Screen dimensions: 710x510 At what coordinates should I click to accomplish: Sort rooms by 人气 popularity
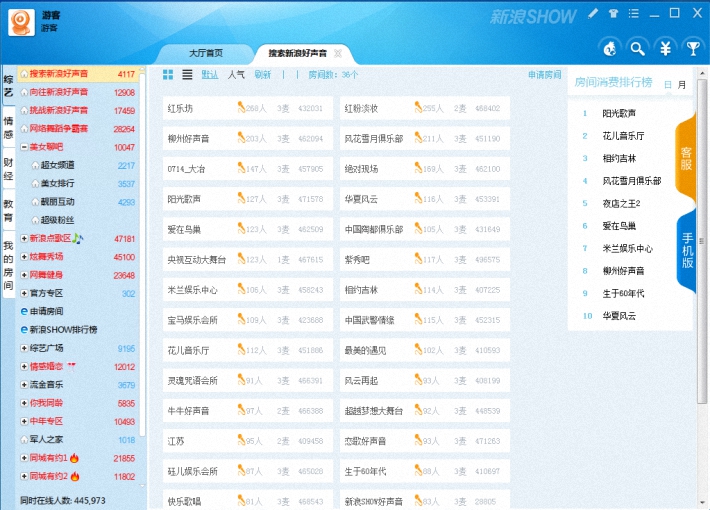click(x=236, y=75)
